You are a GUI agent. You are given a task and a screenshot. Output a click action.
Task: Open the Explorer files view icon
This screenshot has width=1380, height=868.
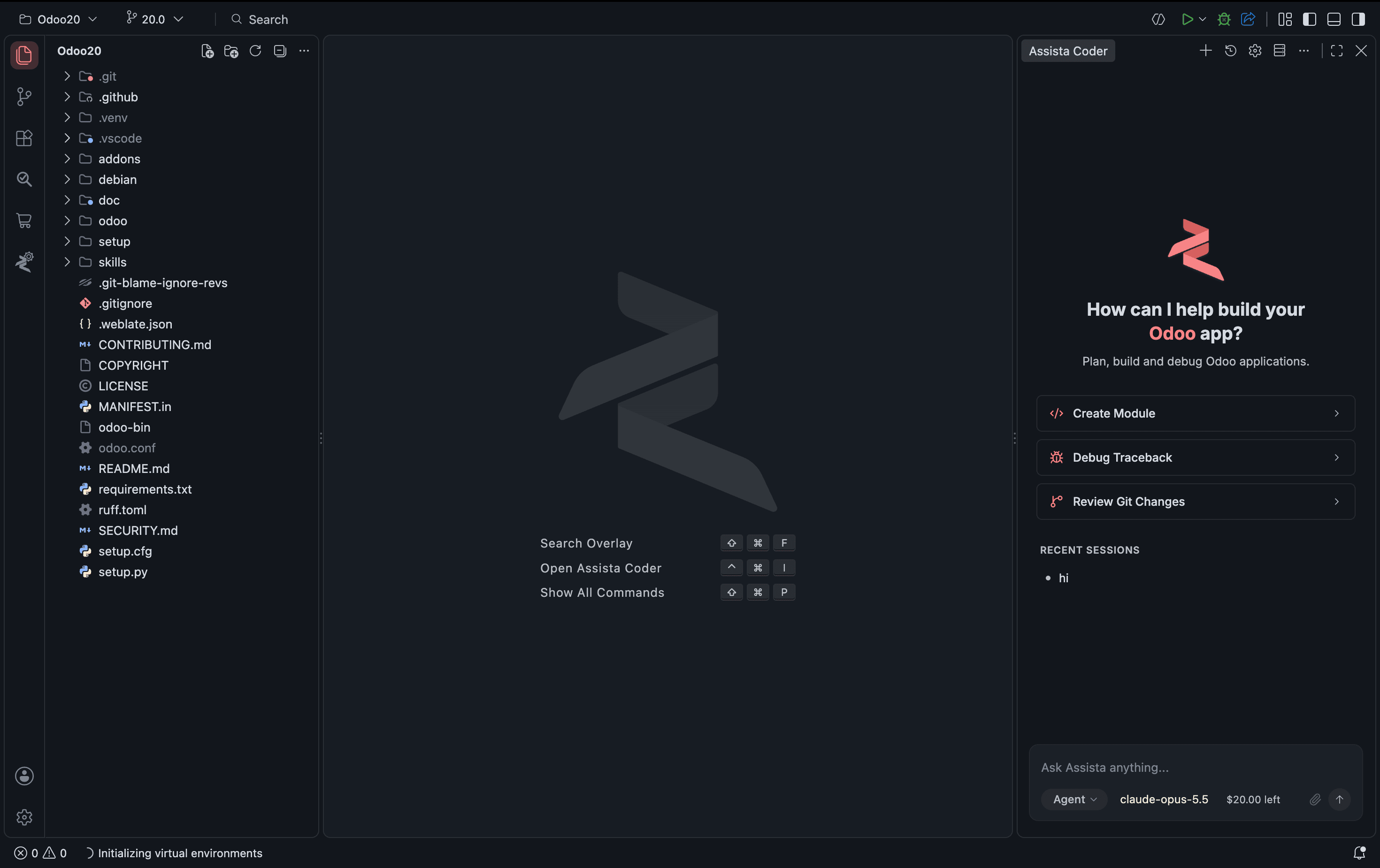[24, 55]
